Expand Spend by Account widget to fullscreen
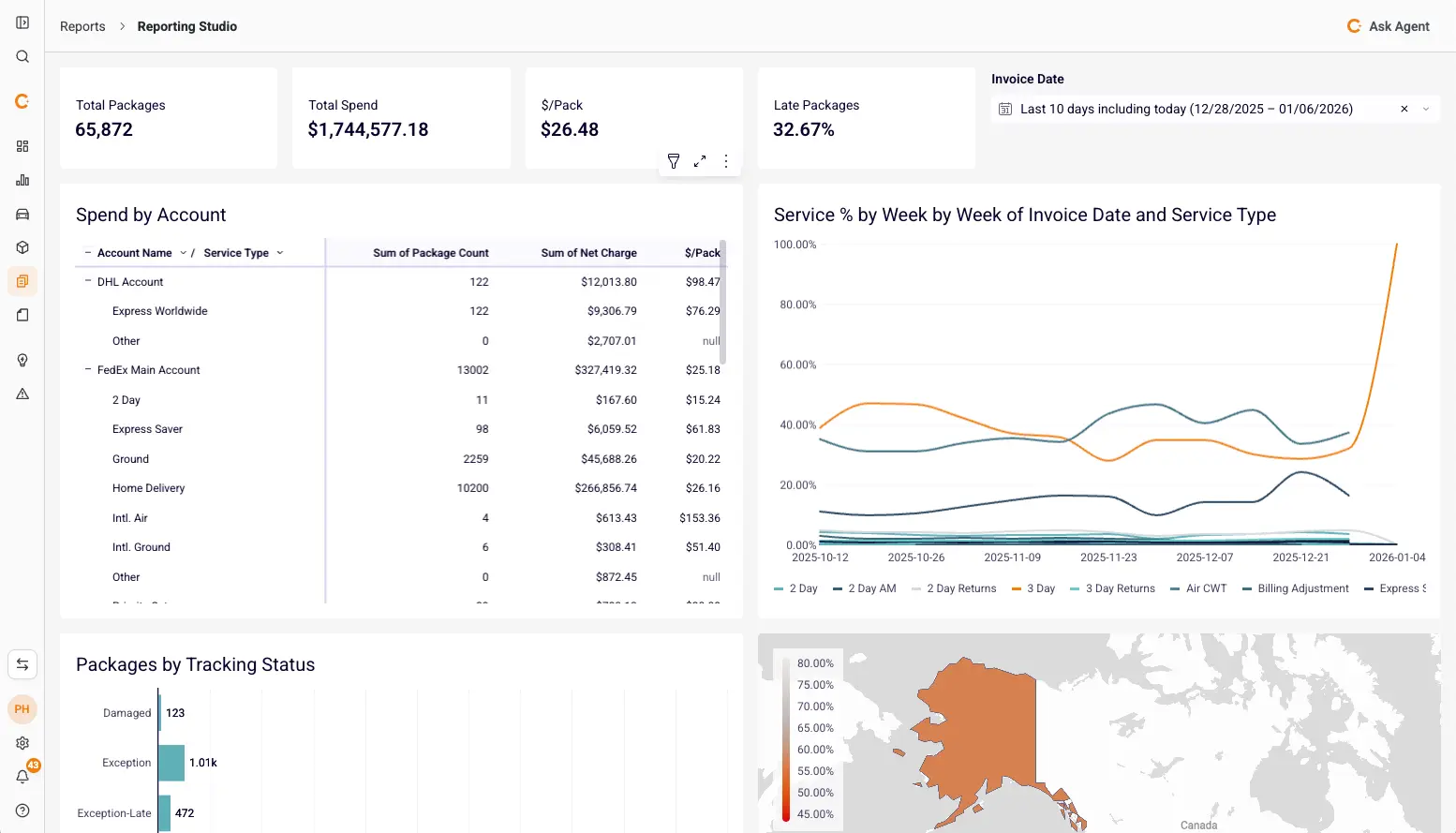Viewport: 1456px width, 833px height. tap(700, 161)
